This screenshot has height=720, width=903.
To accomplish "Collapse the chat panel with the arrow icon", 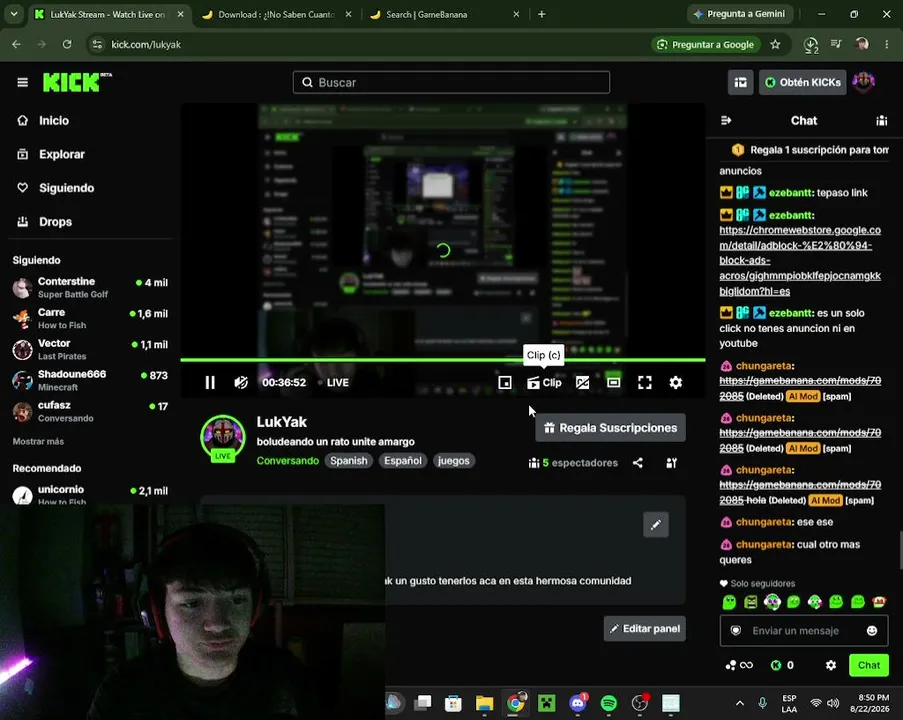I will tap(726, 120).
